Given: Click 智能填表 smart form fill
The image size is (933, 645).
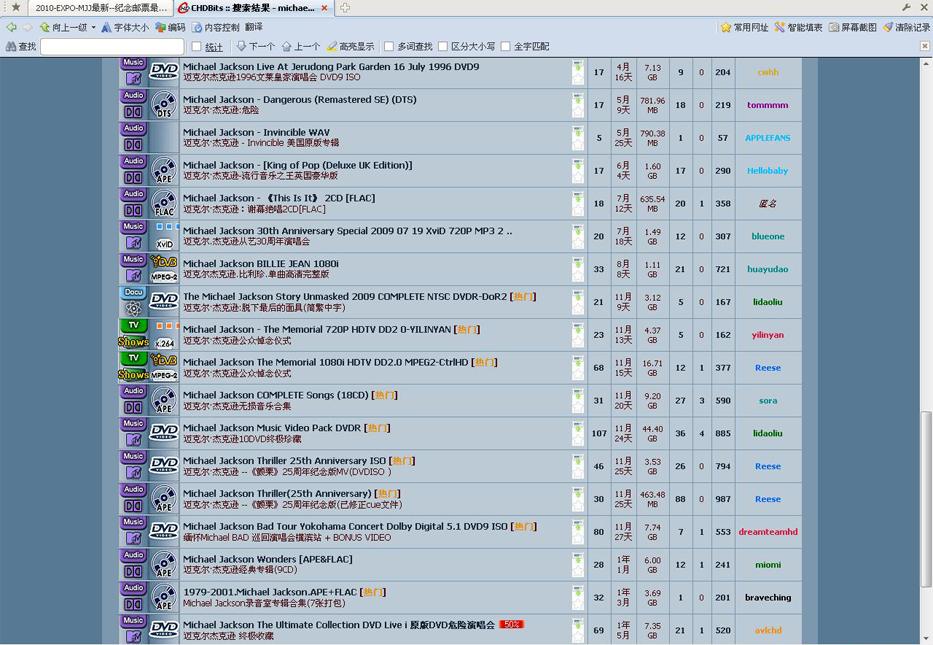Looking at the screenshot, I should [x=798, y=27].
